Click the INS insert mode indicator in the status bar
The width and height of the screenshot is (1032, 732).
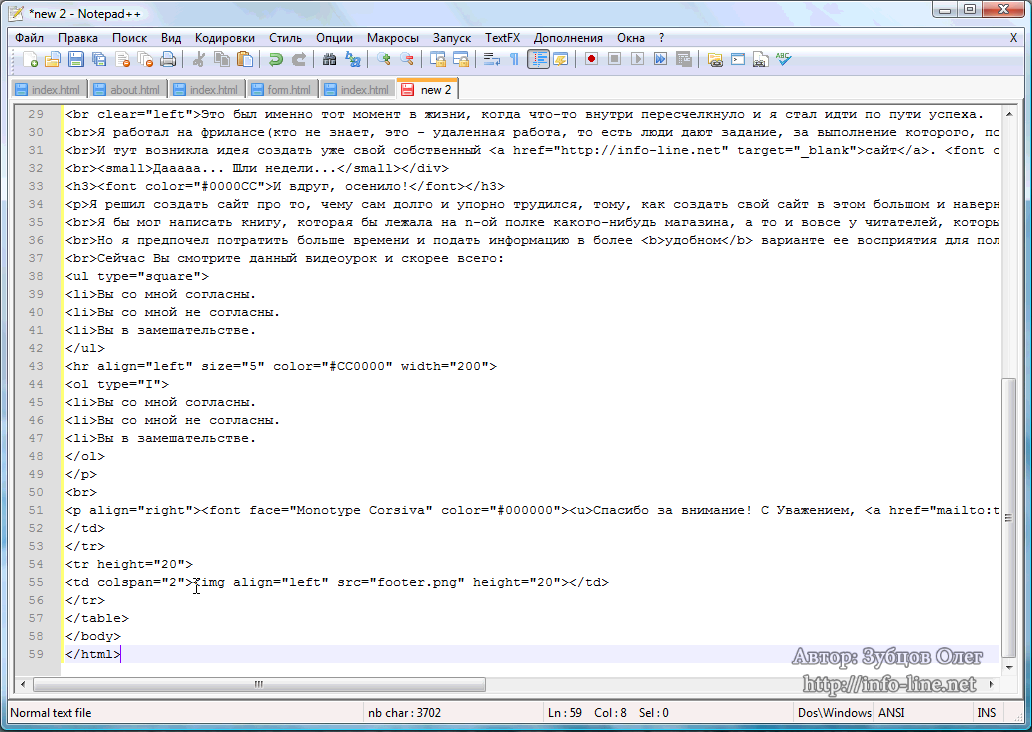pos(986,713)
